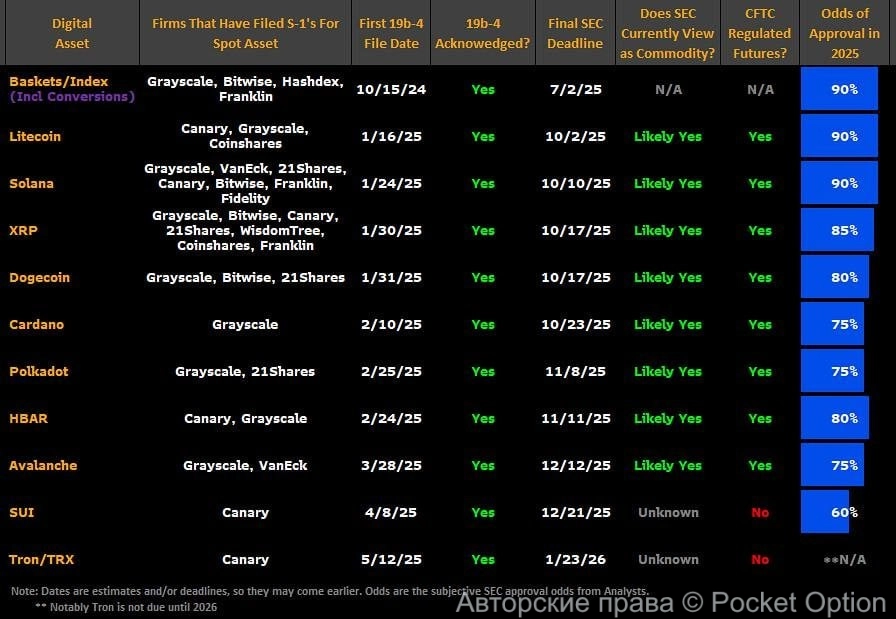Click the Pocket Option copyright watermark
896x619 pixels.
click(671, 603)
